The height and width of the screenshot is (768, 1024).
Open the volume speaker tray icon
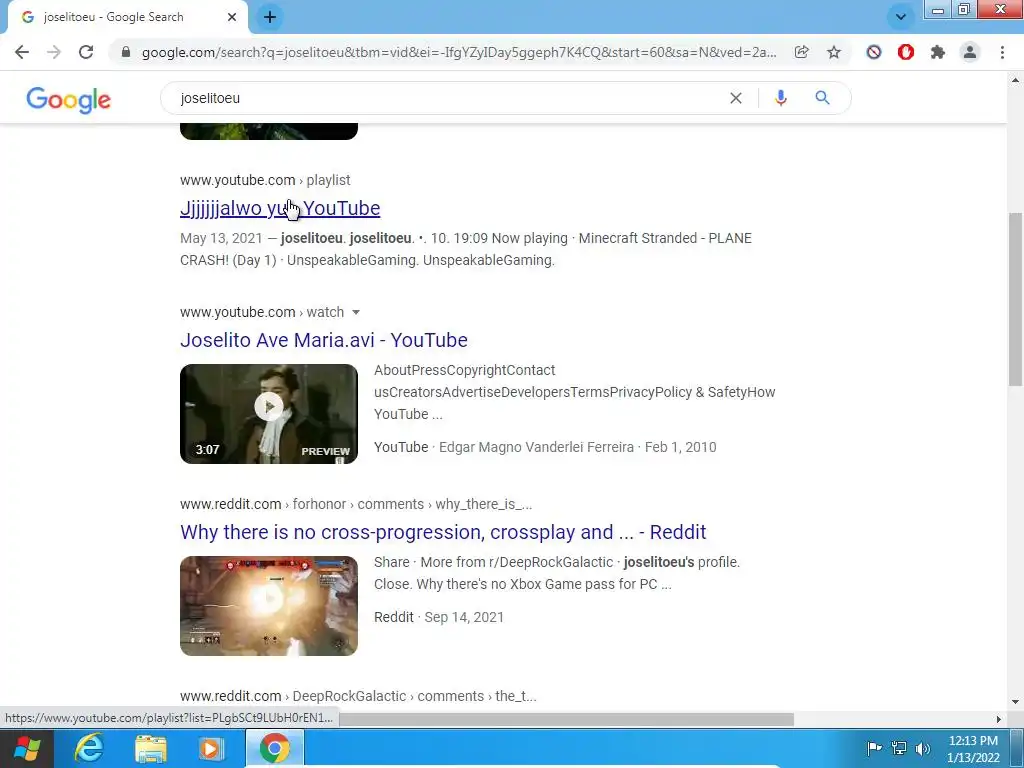pos(923,748)
